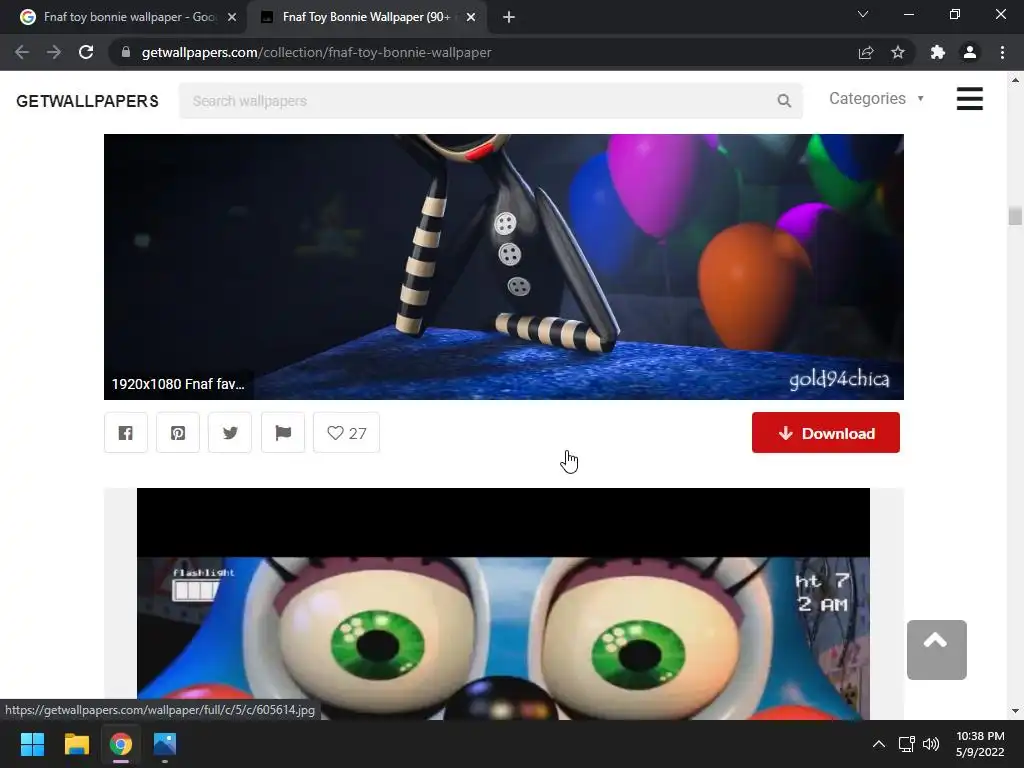Screen dimensions: 1024x768
Task: Open network status tray icon
Action: 906,744
